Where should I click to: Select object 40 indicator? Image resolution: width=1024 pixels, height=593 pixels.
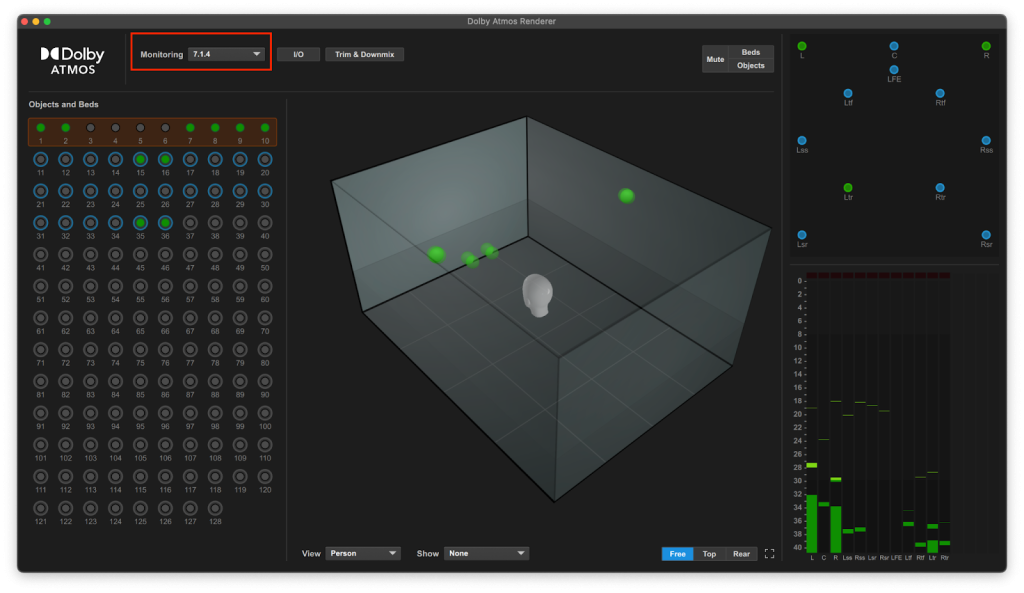coord(264,223)
